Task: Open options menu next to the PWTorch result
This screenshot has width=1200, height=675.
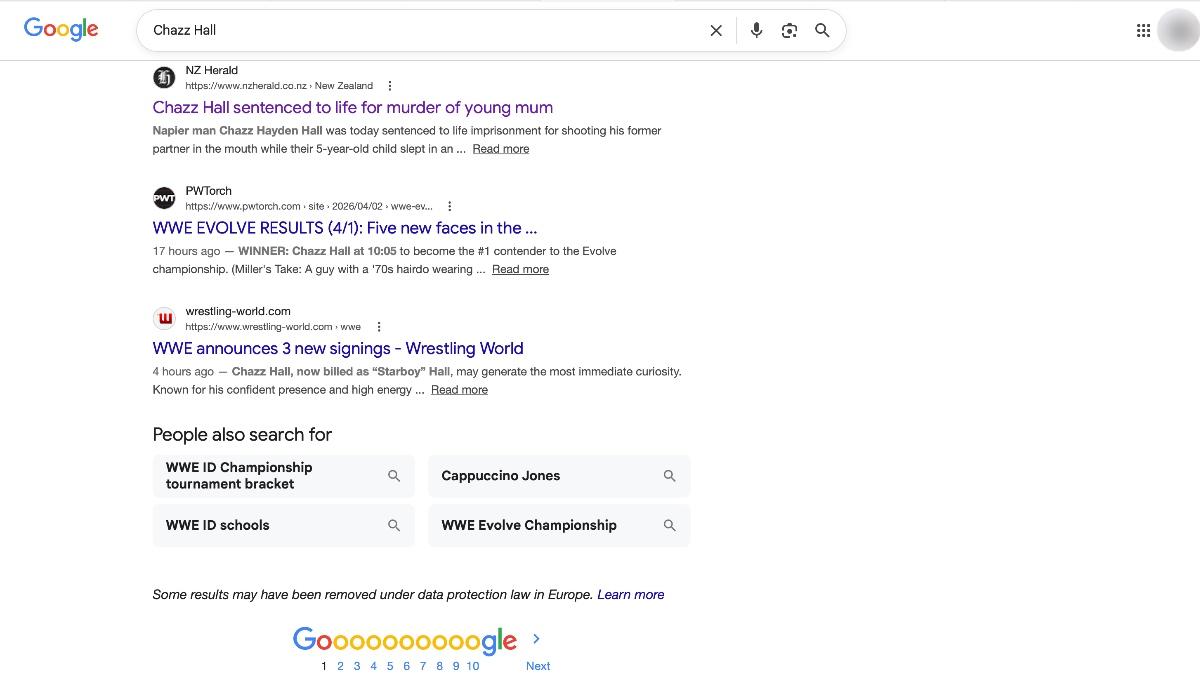Action: [x=449, y=205]
